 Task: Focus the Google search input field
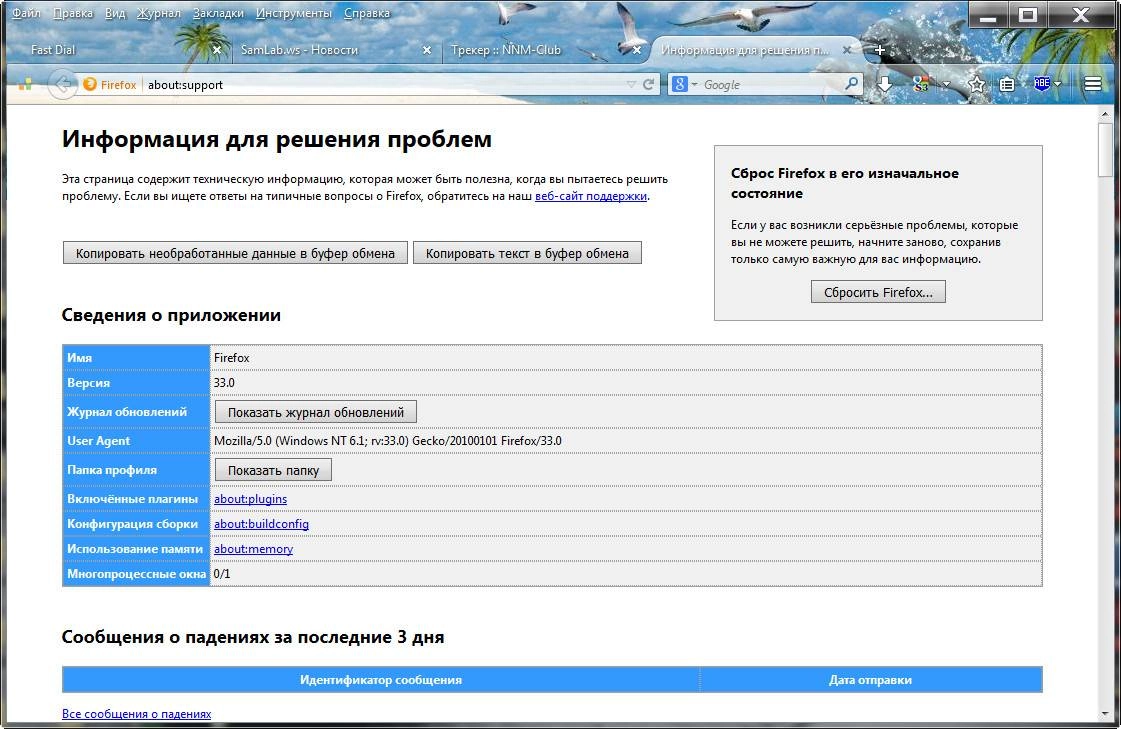pos(772,84)
